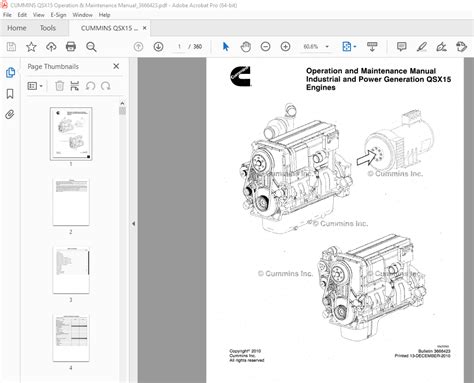Add a comment with the speech bubble icon
This screenshot has width=474, height=383.
[402, 47]
